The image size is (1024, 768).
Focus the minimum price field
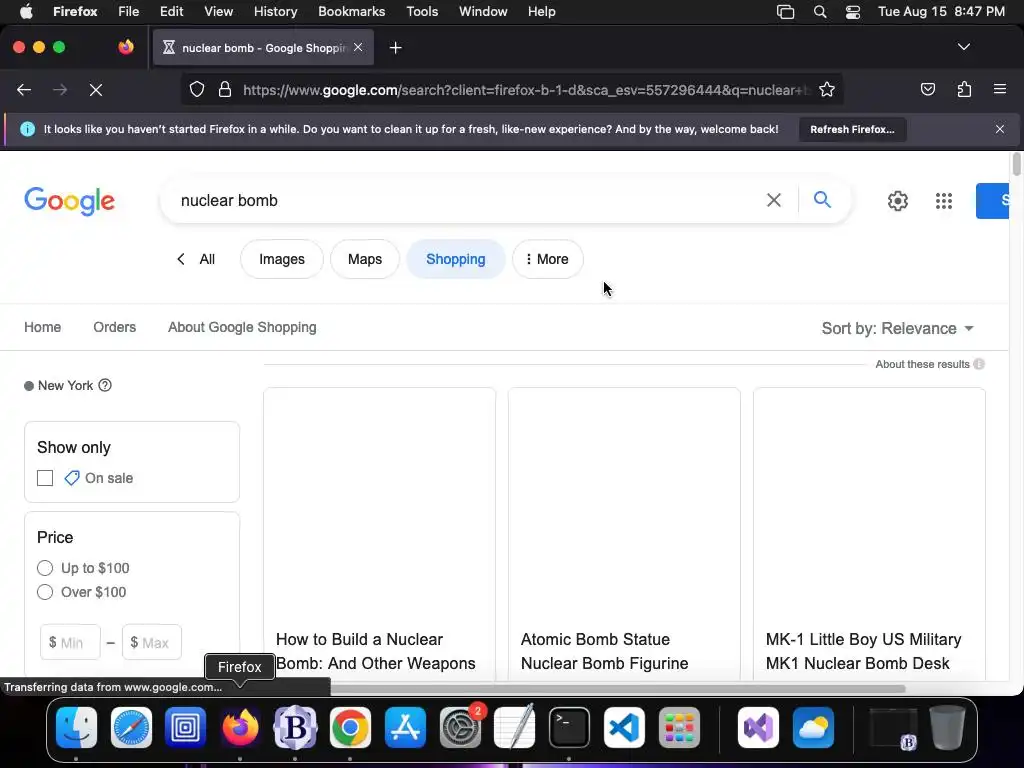(71, 643)
